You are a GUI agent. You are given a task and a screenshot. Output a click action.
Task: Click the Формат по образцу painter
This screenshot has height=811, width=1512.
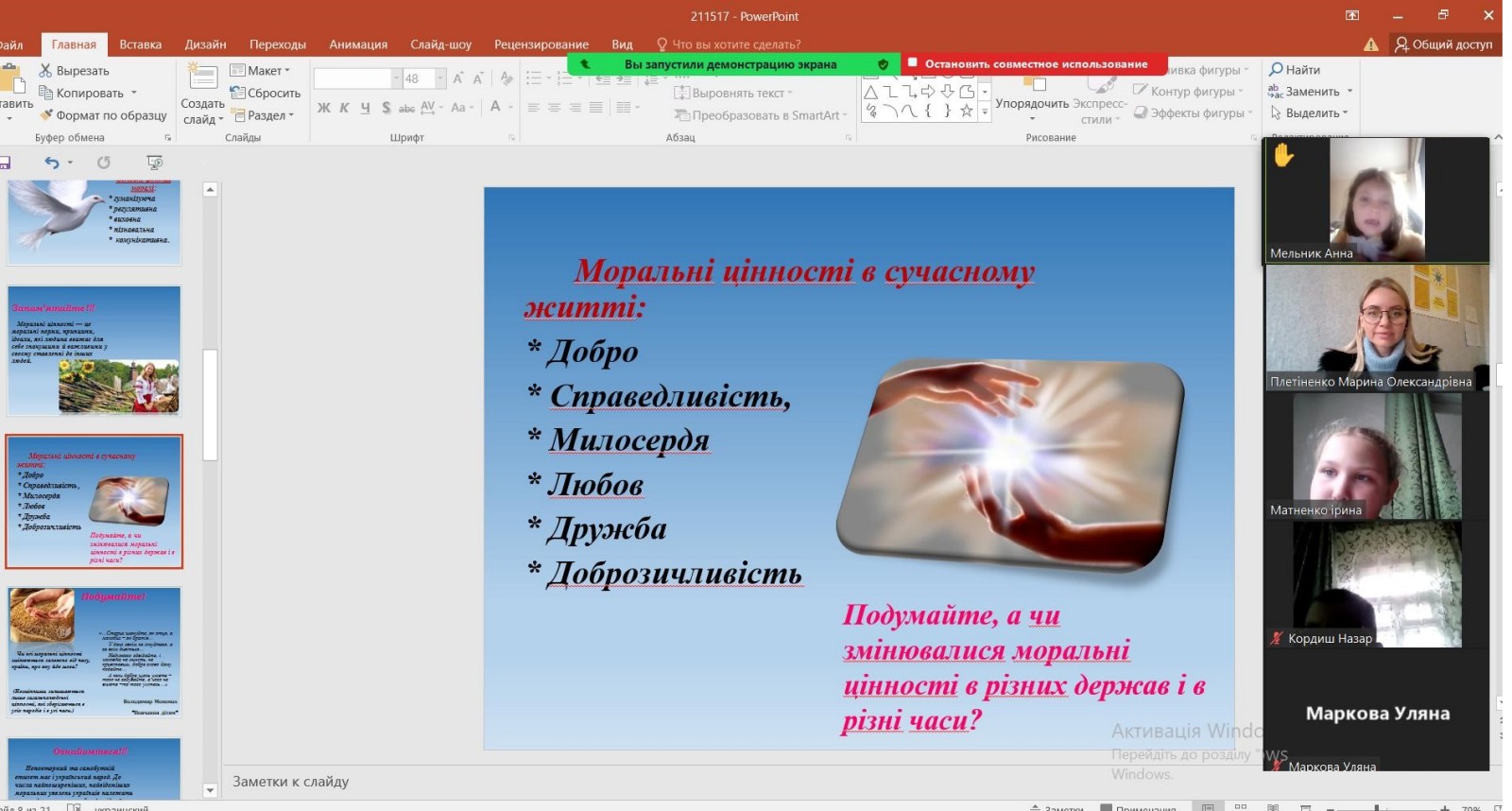(x=103, y=115)
